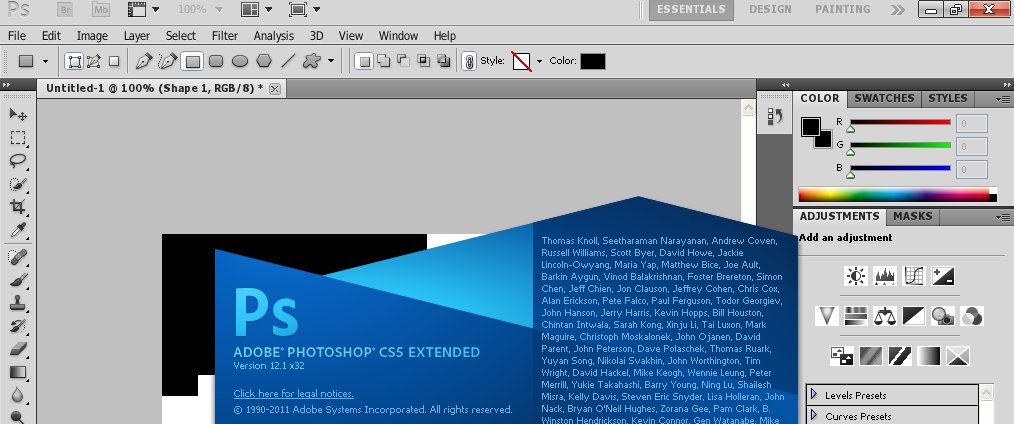Expand the Curves Presets list
Viewport: 1014px width, 424px height.
pos(814,415)
